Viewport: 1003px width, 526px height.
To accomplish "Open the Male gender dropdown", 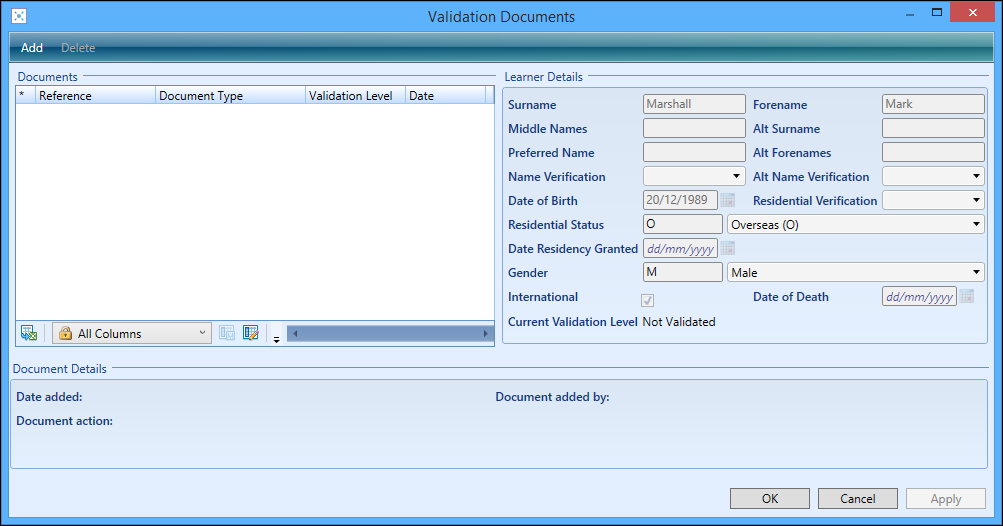I will coord(856,272).
